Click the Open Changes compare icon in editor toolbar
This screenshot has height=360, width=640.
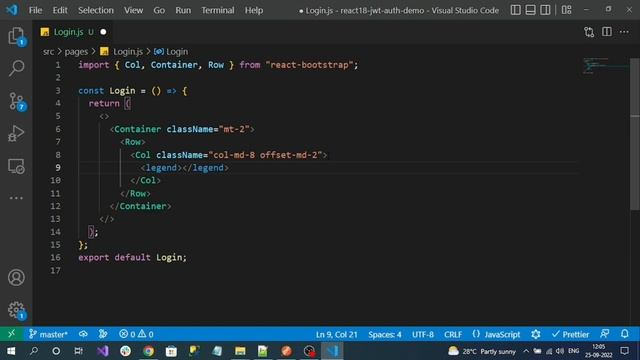tap(589, 32)
